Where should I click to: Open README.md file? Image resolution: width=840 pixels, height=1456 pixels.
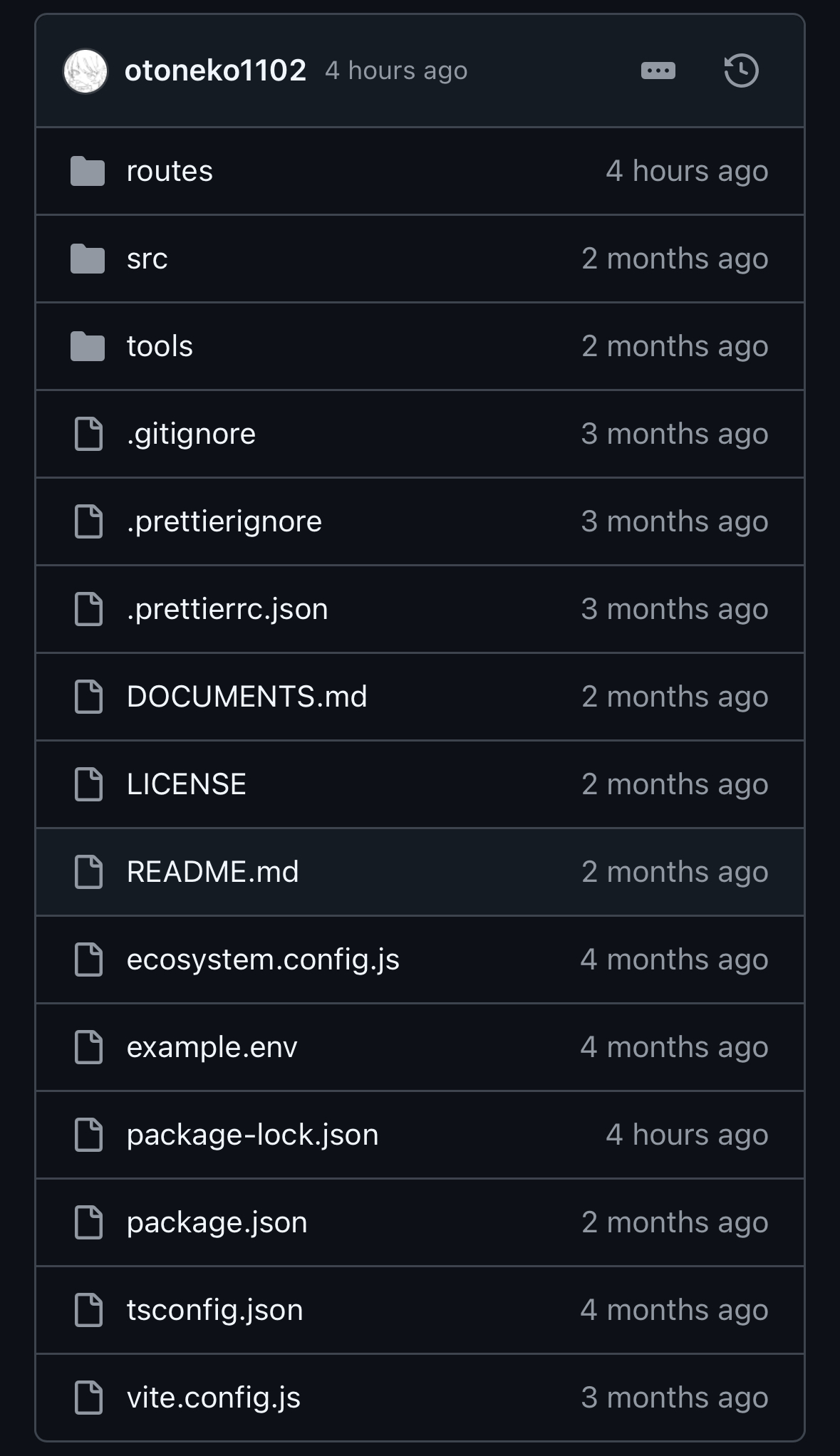tap(212, 872)
